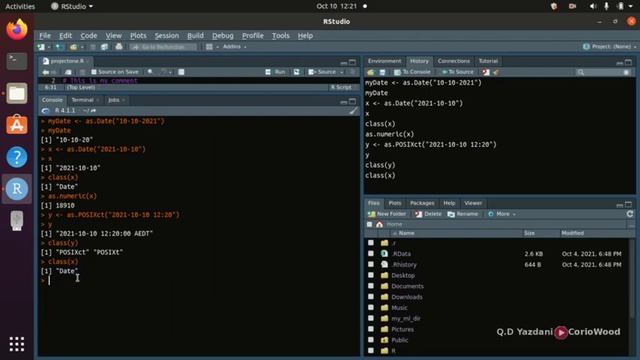Open Files manager from the Ubuntu dock
This screenshot has width=640, height=360.
[x=17, y=93]
